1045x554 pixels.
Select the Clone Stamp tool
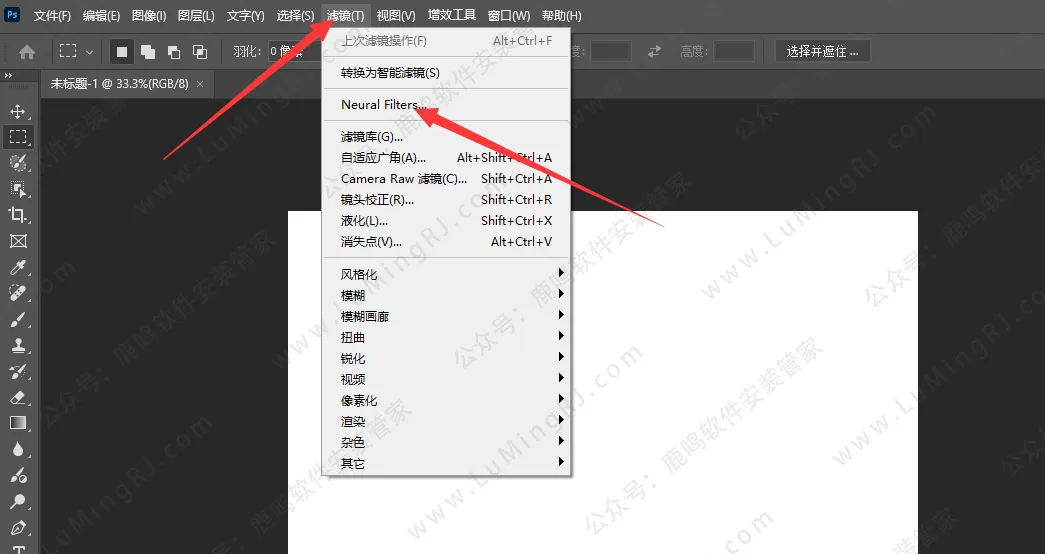tap(18, 345)
